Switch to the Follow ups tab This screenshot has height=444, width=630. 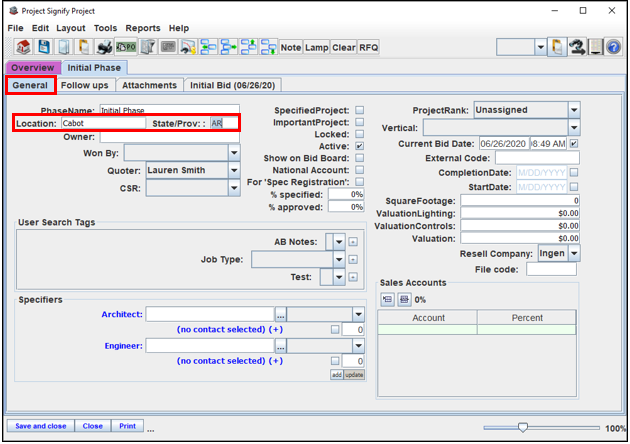click(x=85, y=85)
